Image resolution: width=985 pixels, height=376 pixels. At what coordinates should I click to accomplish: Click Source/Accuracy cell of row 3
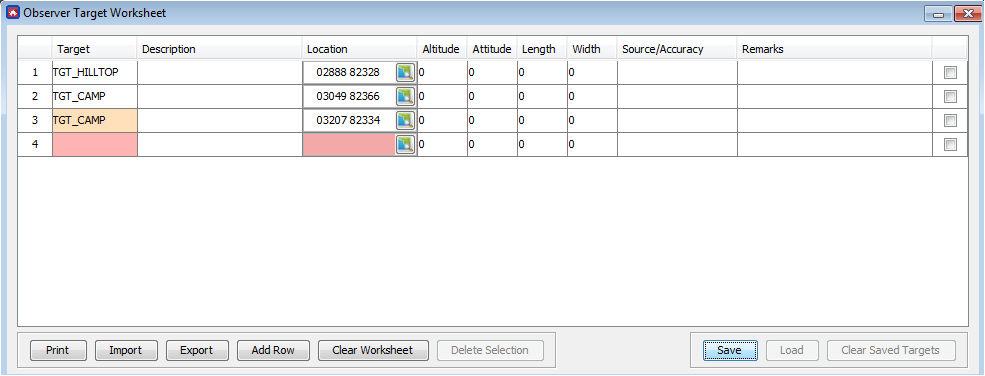click(677, 121)
